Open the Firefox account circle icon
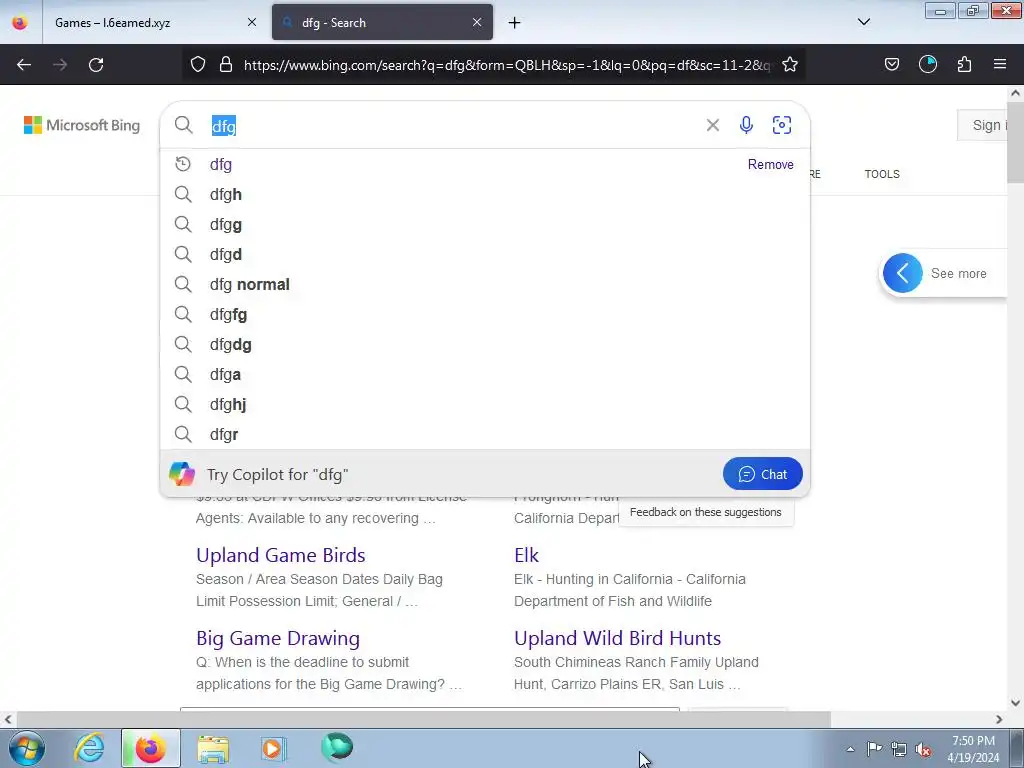This screenshot has height=768, width=1024. click(927, 64)
